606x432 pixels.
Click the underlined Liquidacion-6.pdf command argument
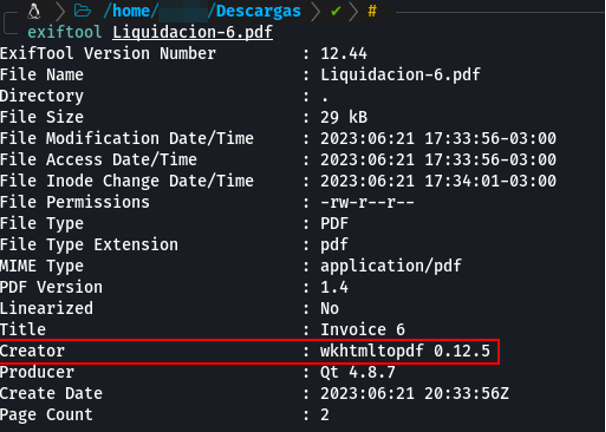pos(193,32)
